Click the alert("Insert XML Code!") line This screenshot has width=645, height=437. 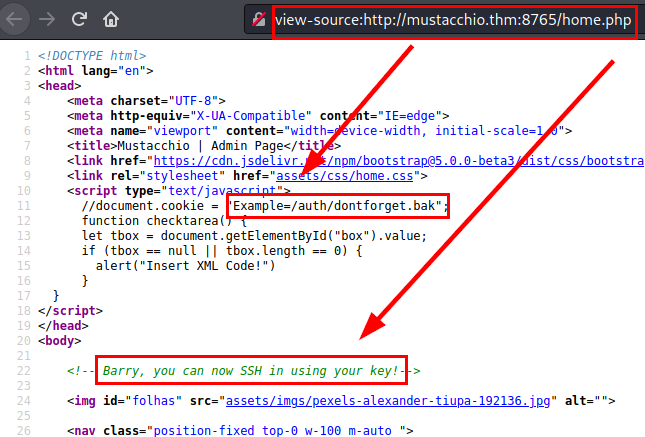point(186,266)
